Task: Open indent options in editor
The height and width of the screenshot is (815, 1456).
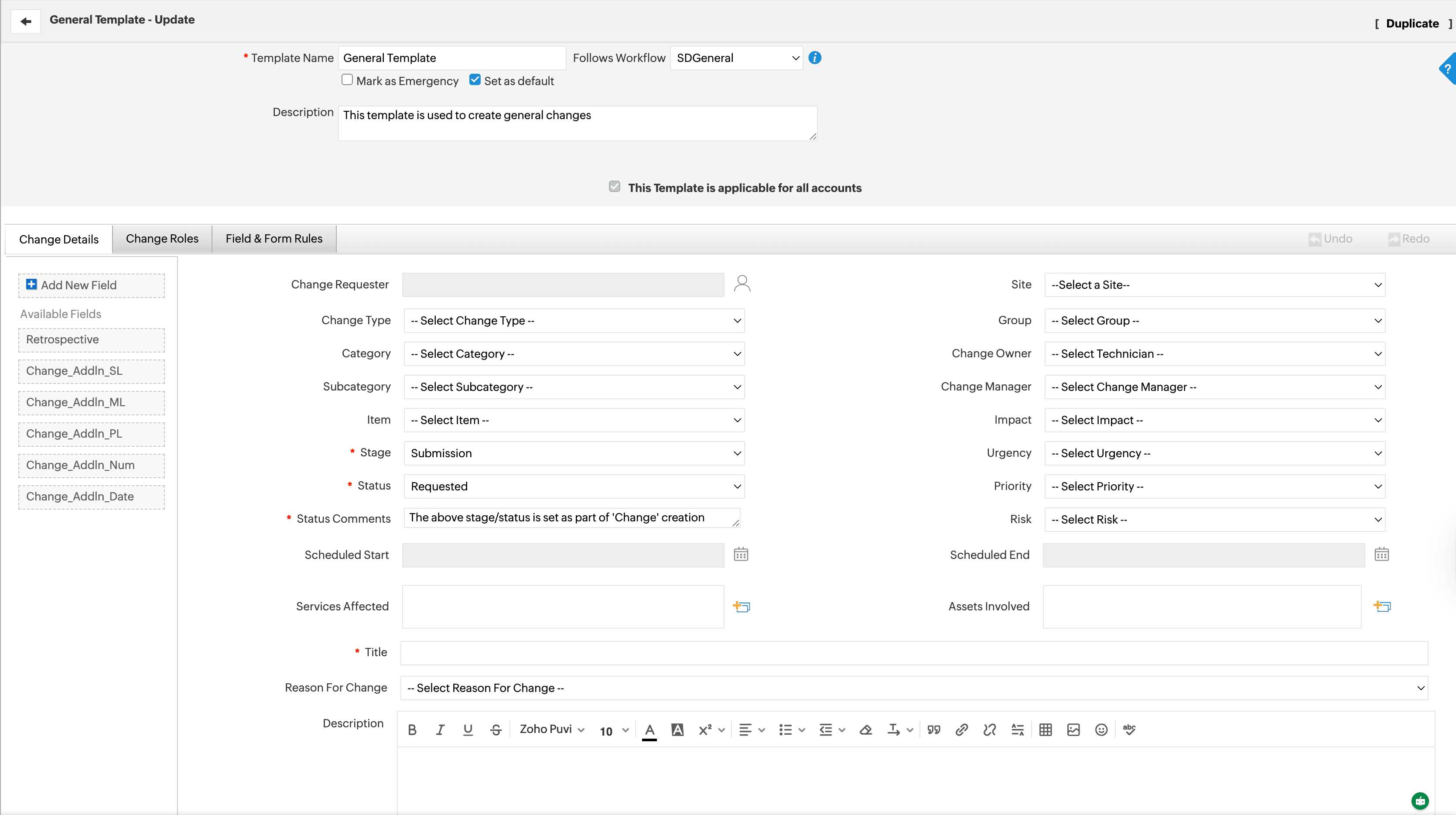Action: tap(832, 729)
